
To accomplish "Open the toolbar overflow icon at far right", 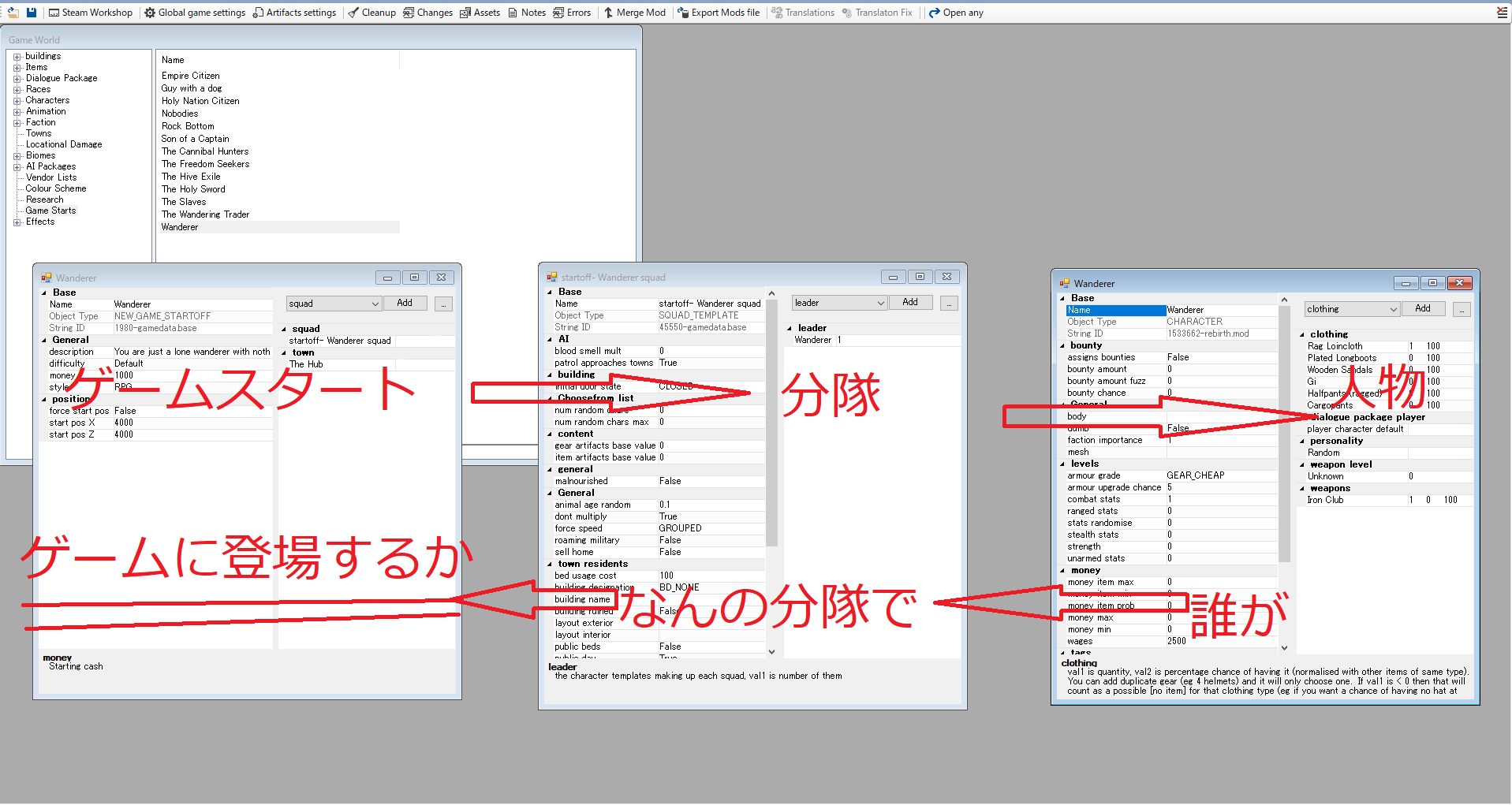I will pyautogui.click(x=1502, y=13).
